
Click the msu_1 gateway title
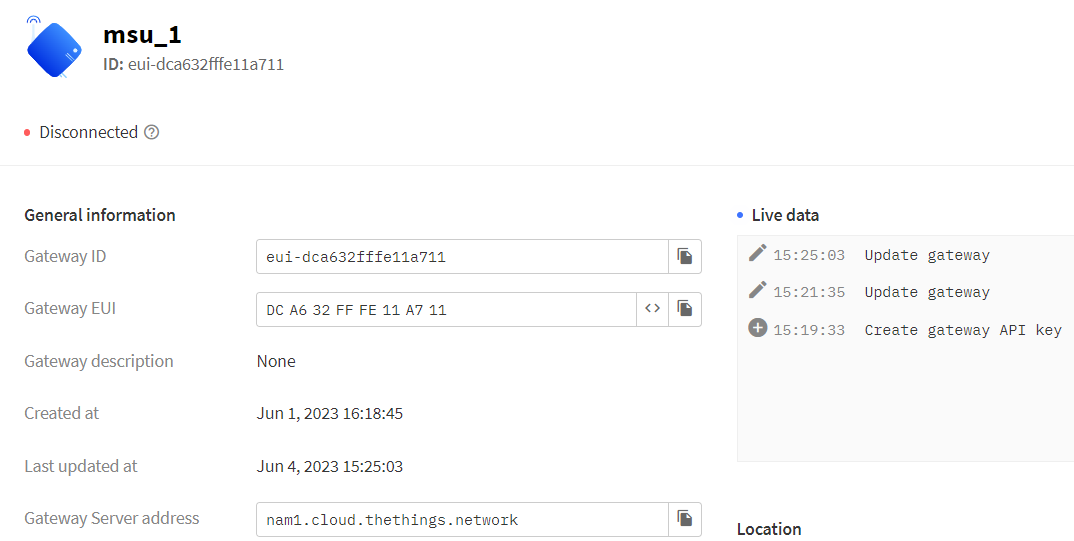[x=142, y=35]
